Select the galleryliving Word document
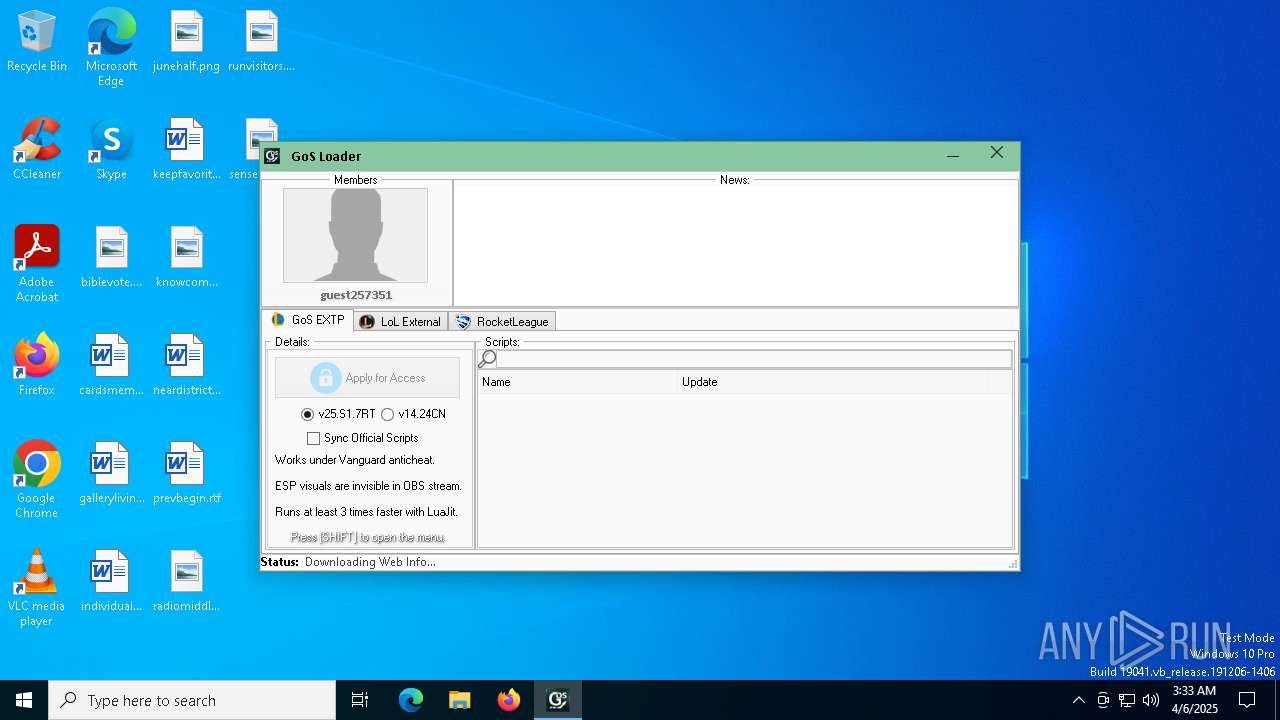The width and height of the screenshot is (1280, 720). [111, 474]
